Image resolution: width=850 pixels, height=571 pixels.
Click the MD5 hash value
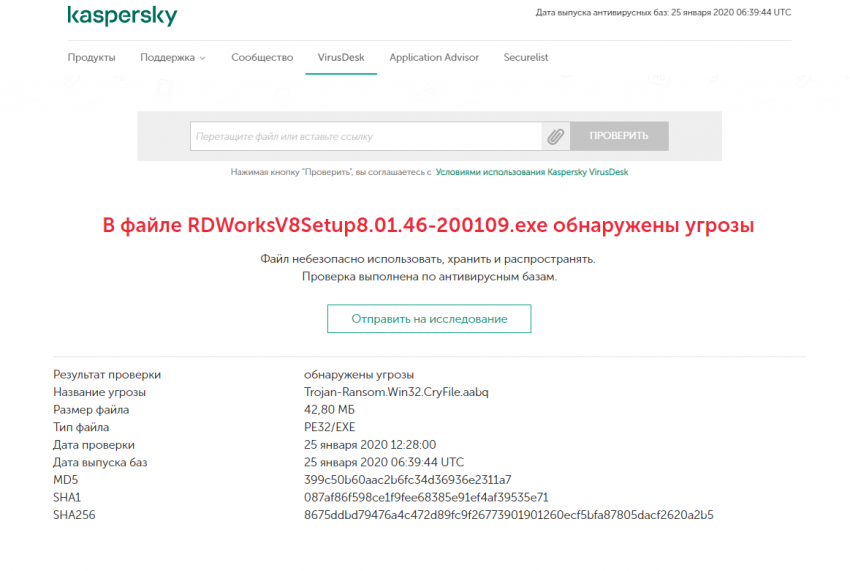(x=407, y=479)
